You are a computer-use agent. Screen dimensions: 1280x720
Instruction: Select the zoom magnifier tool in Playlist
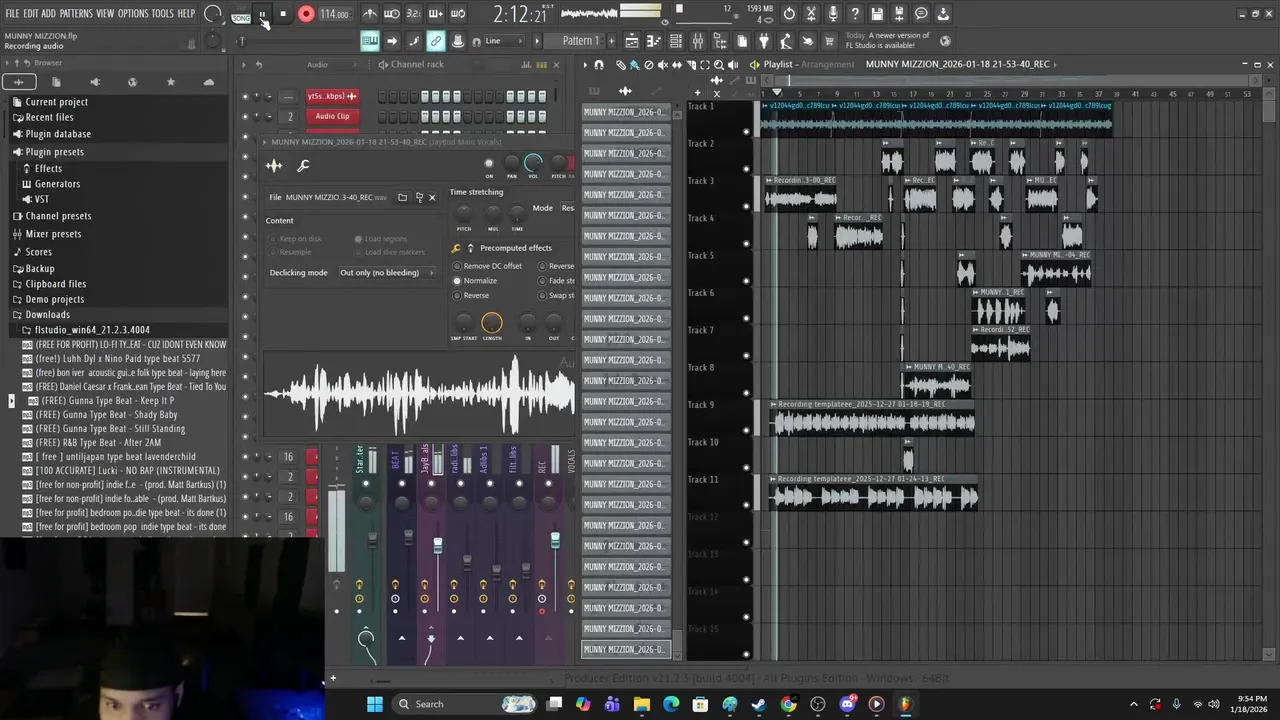718,65
